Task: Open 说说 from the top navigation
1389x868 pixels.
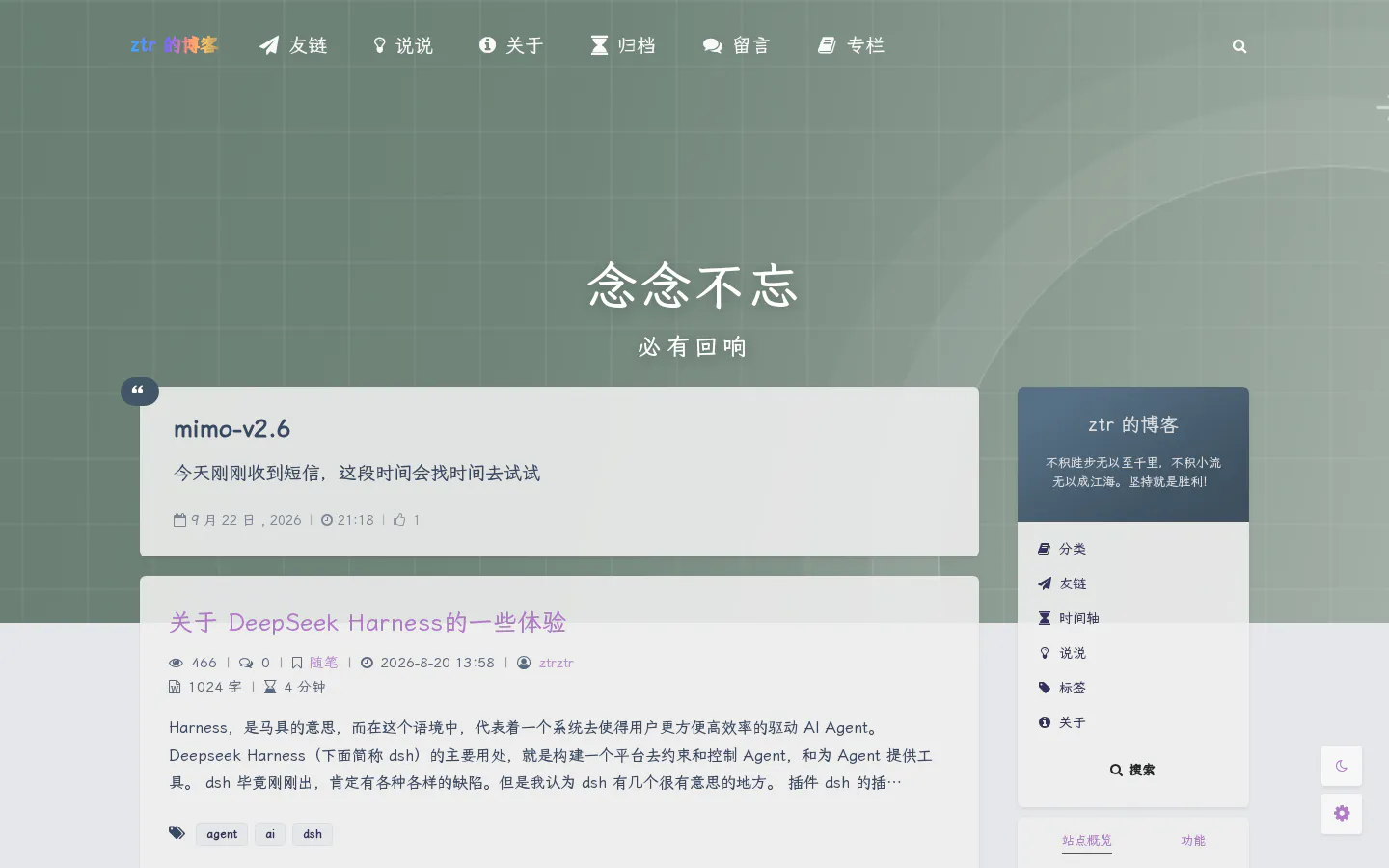Action: [x=414, y=45]
